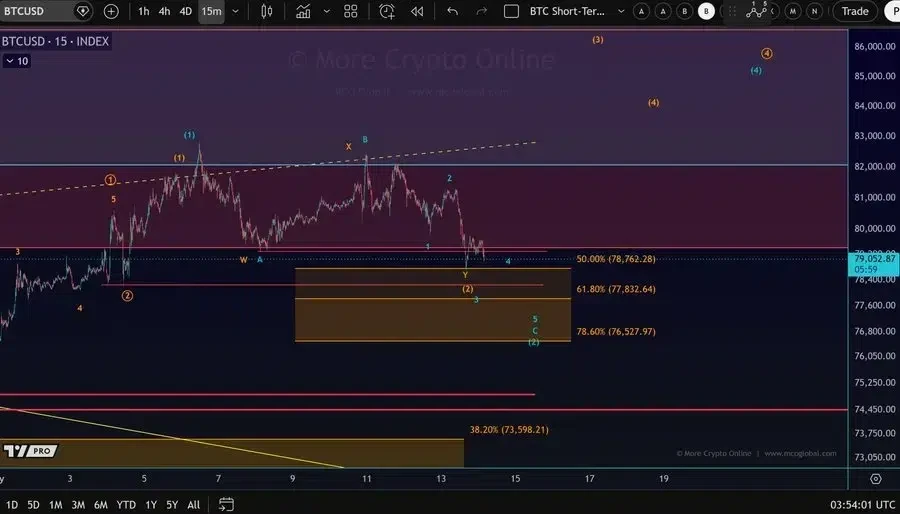Screen dimensions: 900x514
Task: Undo the last chart action
Action: point(452,11)
